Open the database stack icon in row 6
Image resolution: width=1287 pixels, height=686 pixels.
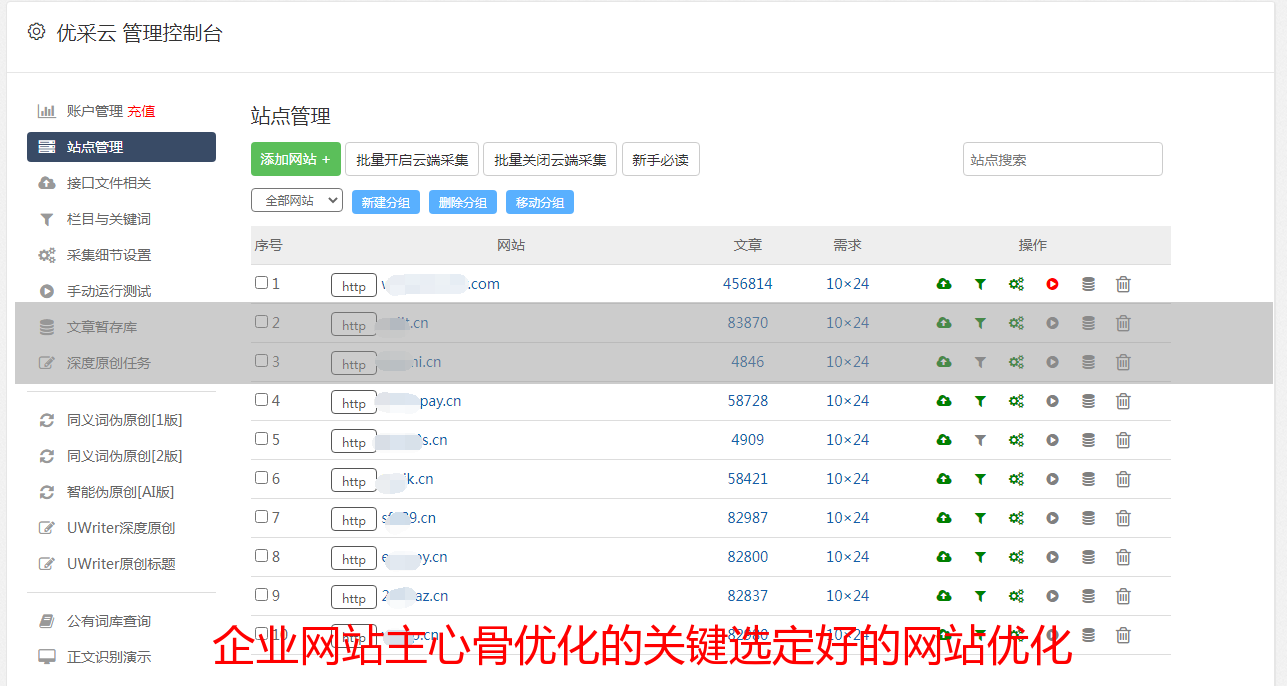[x=1088, y=479]
